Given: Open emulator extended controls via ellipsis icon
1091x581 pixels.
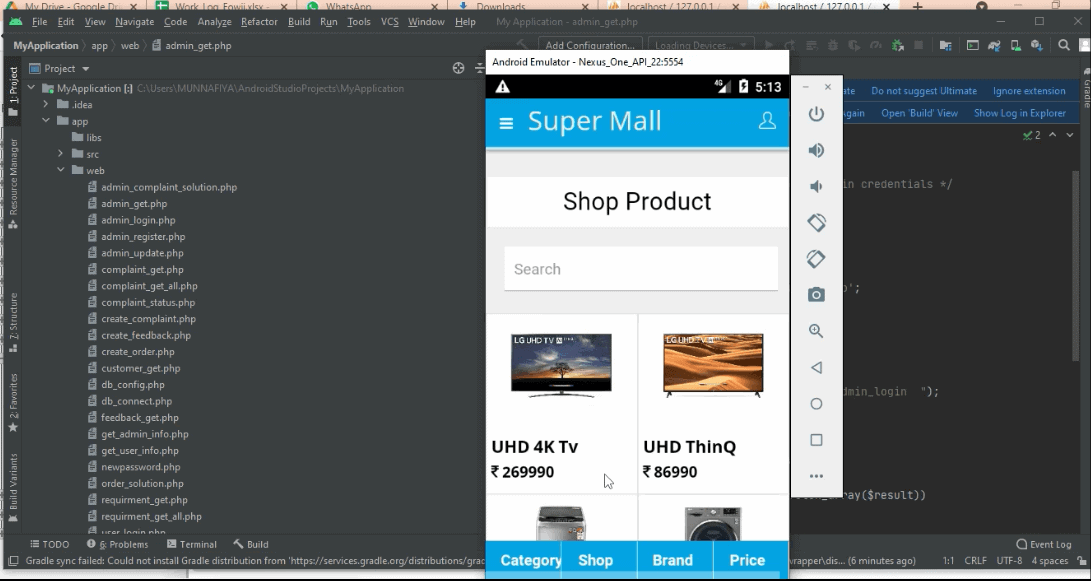Looking at the screenshot, I should point(816,475).
